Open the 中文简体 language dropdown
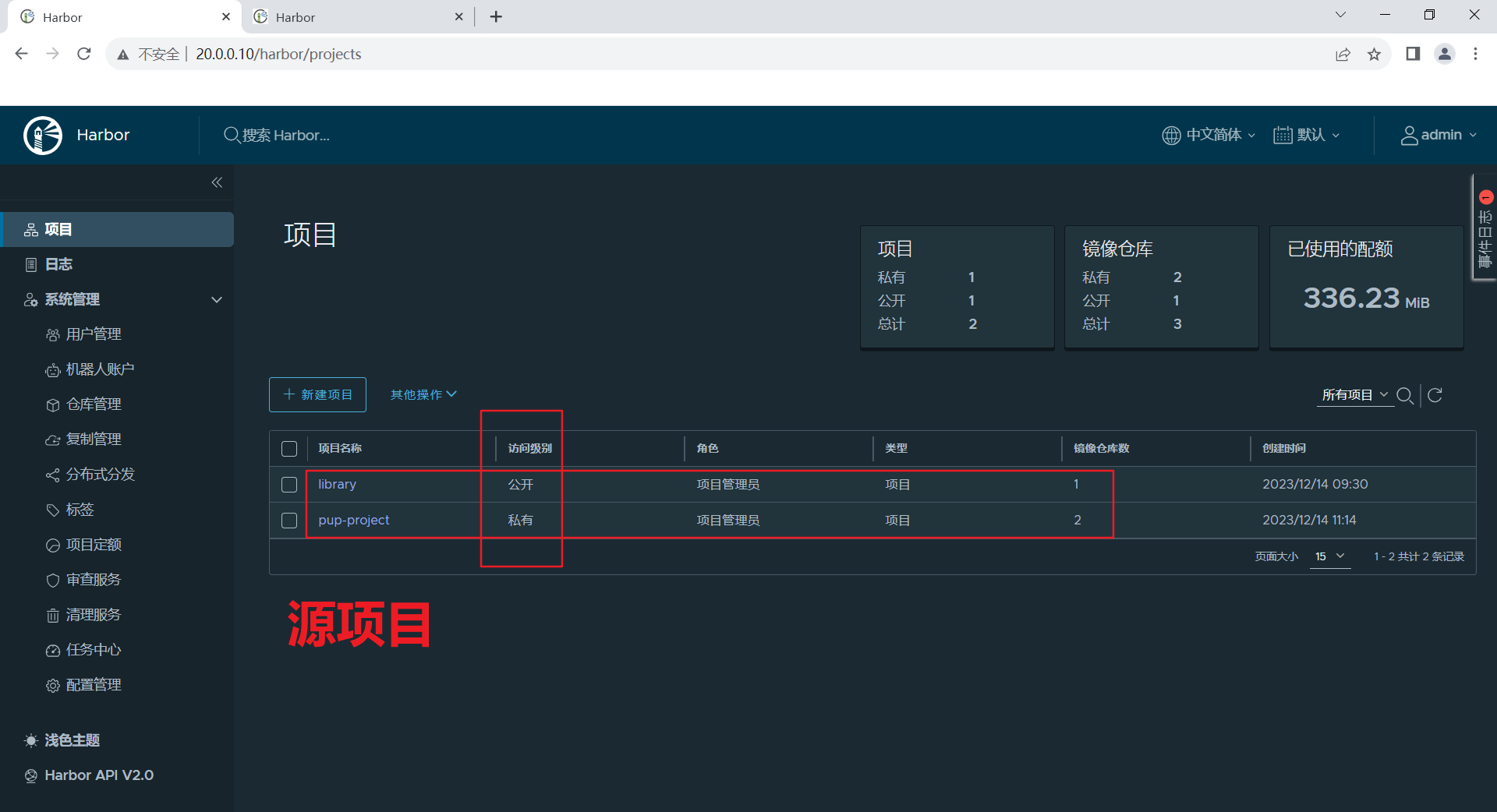1497x812 pixels. pos(1209,135)
